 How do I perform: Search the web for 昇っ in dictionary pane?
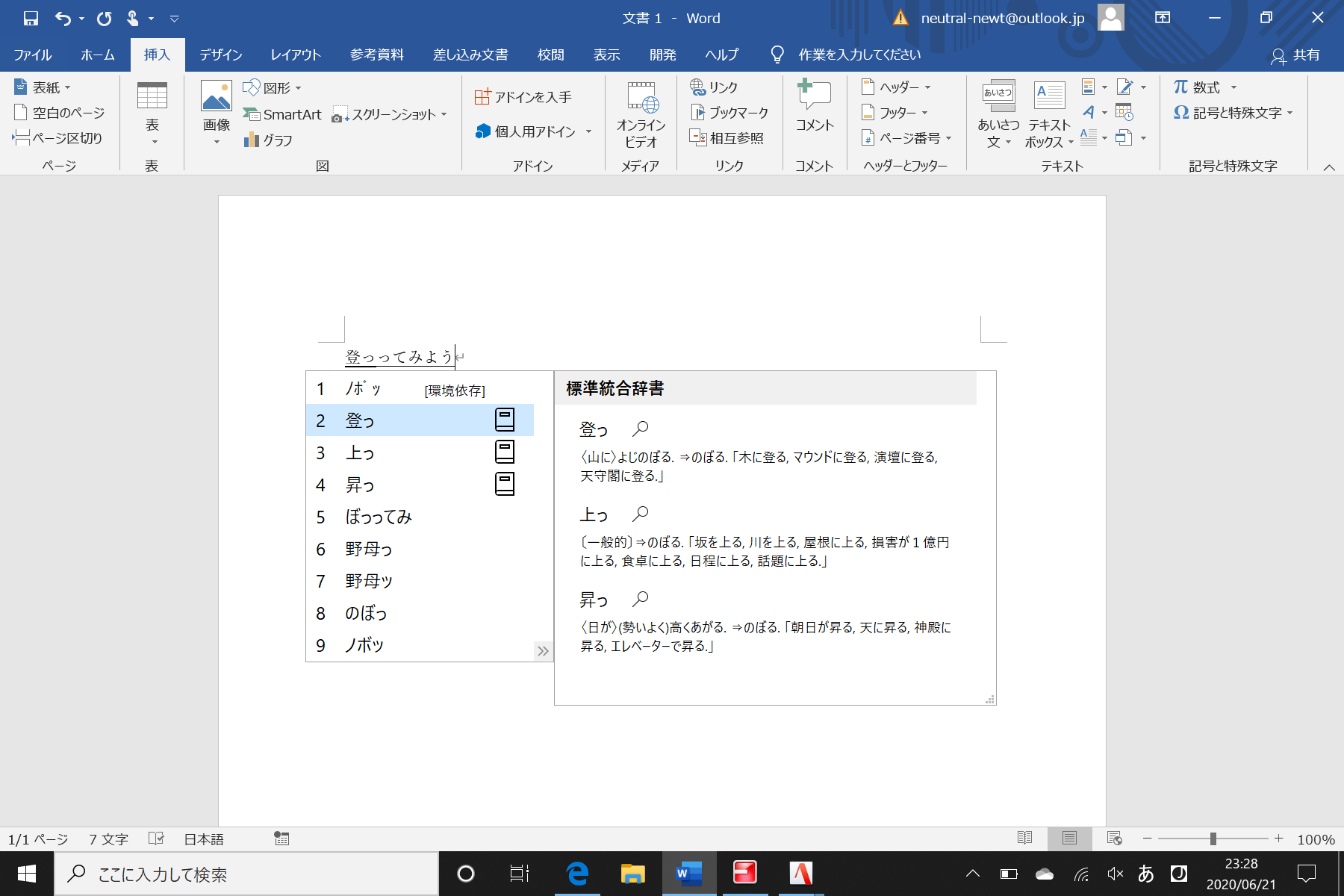[x=640, y=599]
